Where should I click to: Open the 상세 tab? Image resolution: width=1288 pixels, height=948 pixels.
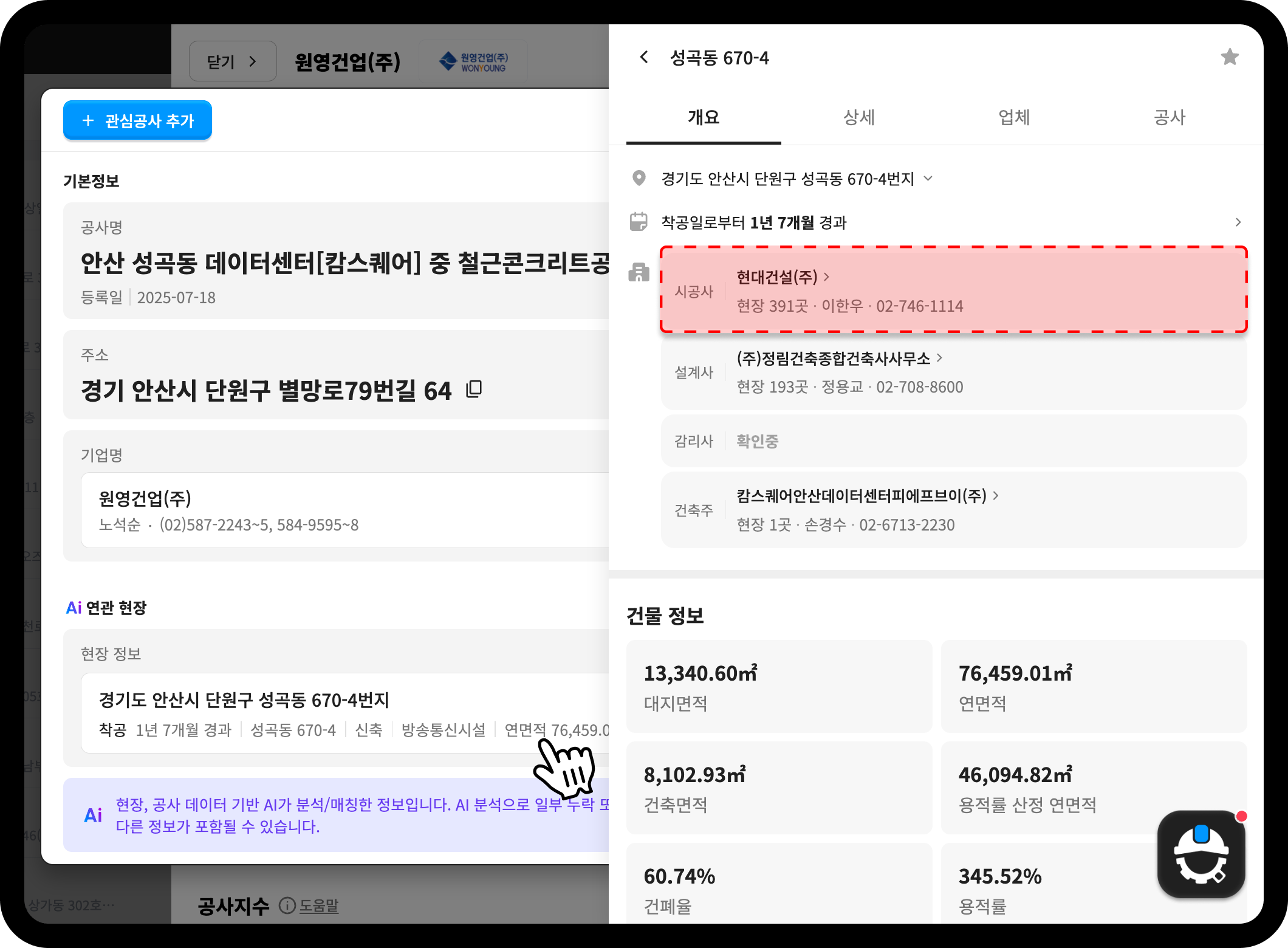point(859,117)
